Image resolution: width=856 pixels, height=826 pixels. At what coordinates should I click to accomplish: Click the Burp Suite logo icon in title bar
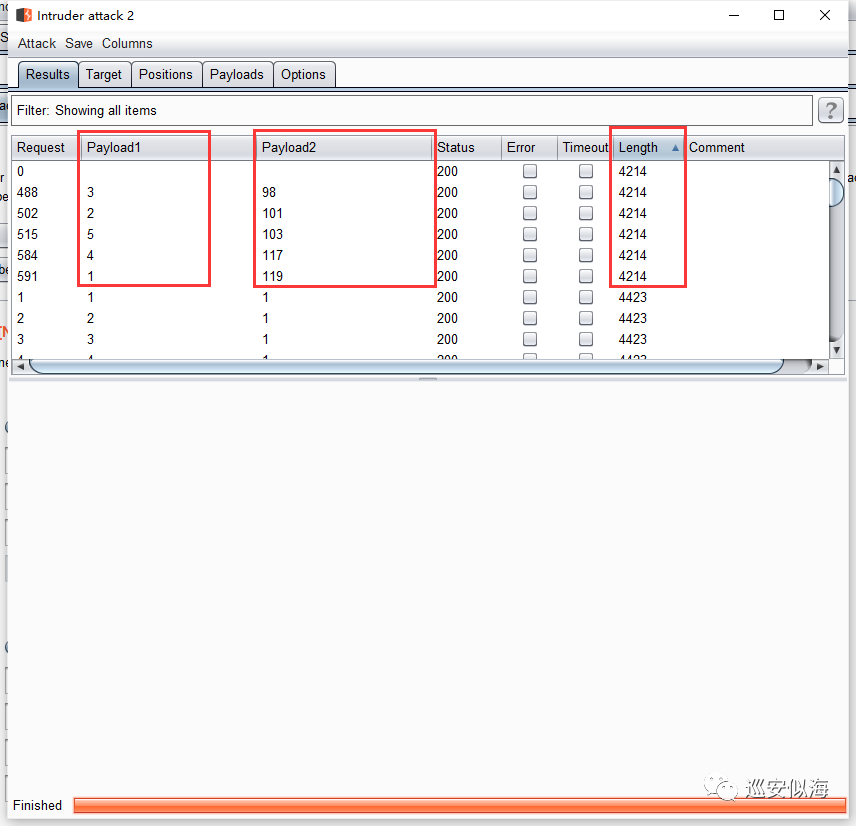[24, 15]
